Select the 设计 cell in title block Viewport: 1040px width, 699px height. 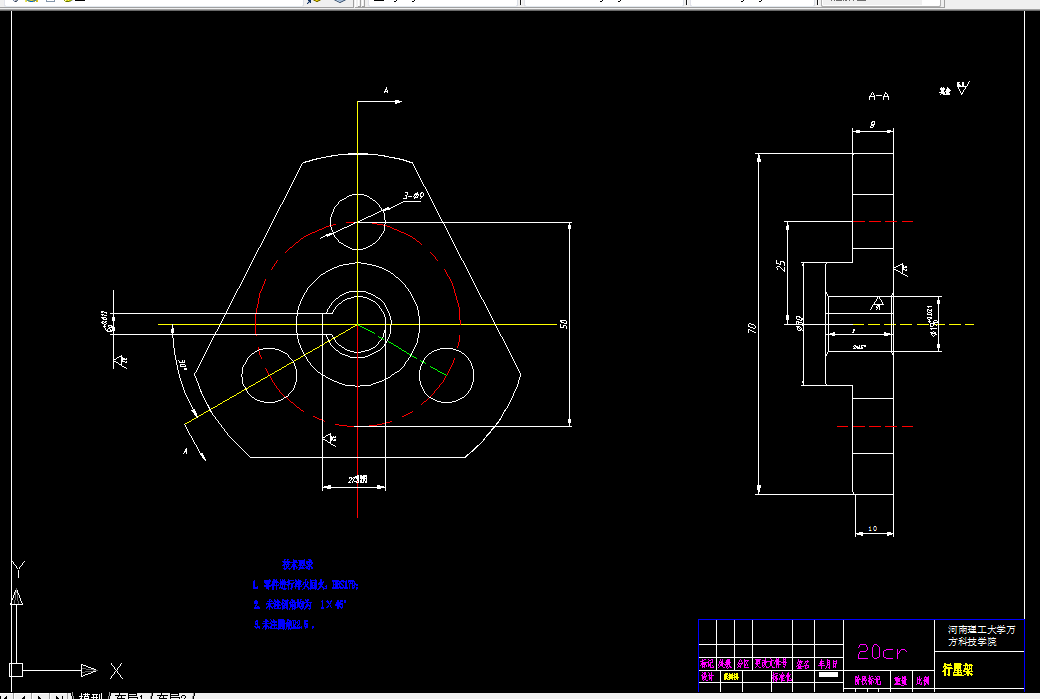pyautogui.click(x=707, y=676)
